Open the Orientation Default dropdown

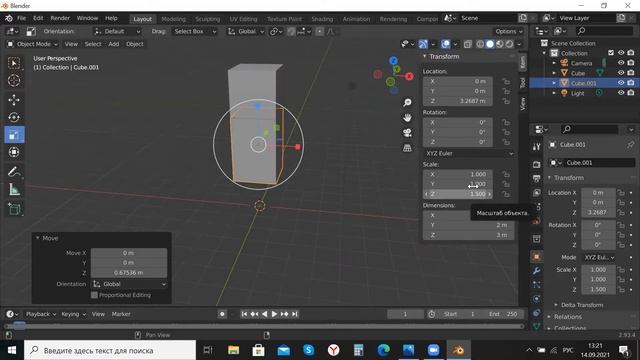point(117,31)
